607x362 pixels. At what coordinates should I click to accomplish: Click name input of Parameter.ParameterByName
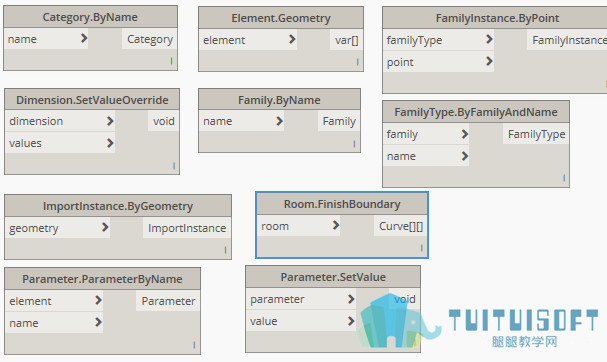pyautogui.click(x=54, y=323)
